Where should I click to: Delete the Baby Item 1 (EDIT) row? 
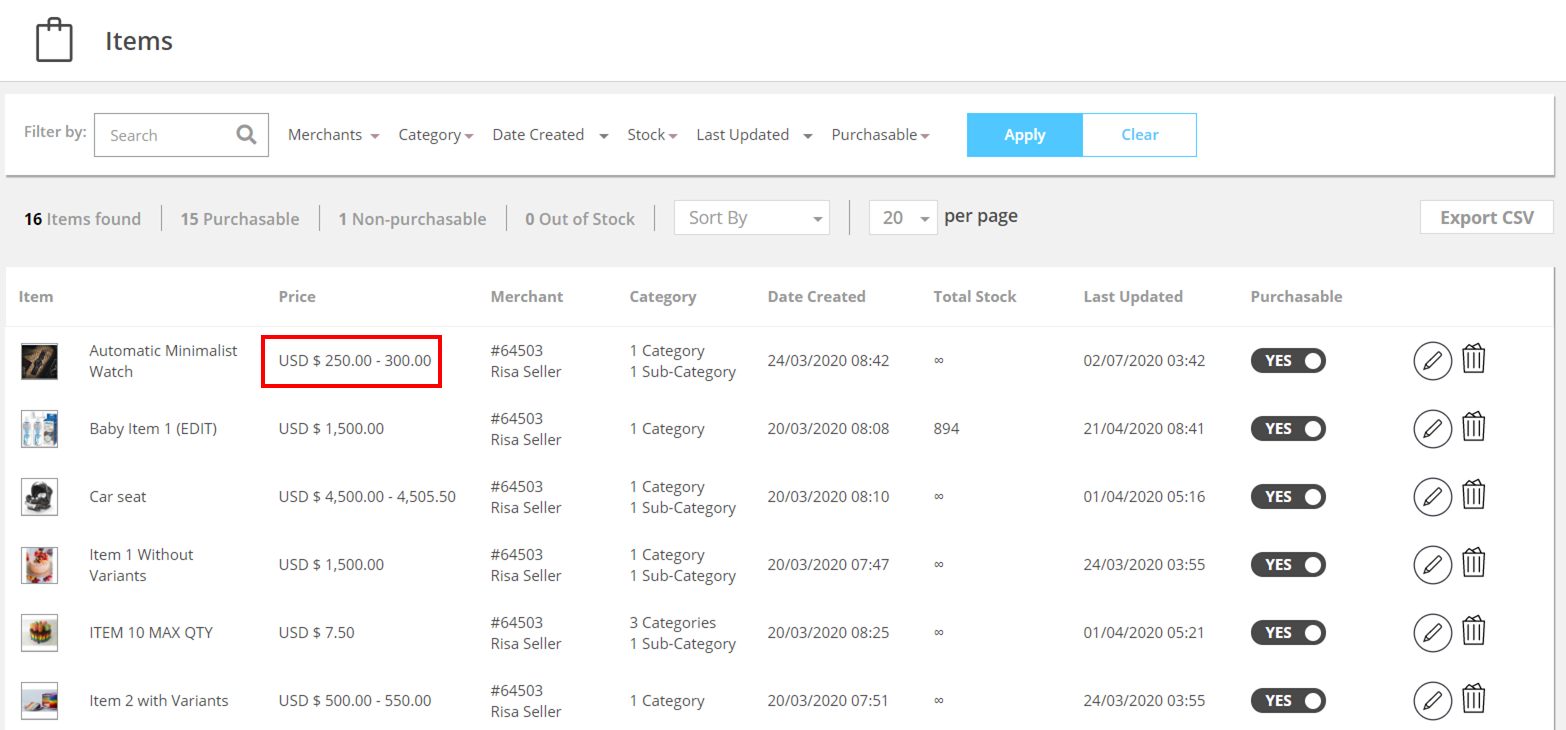[1473, 428]
